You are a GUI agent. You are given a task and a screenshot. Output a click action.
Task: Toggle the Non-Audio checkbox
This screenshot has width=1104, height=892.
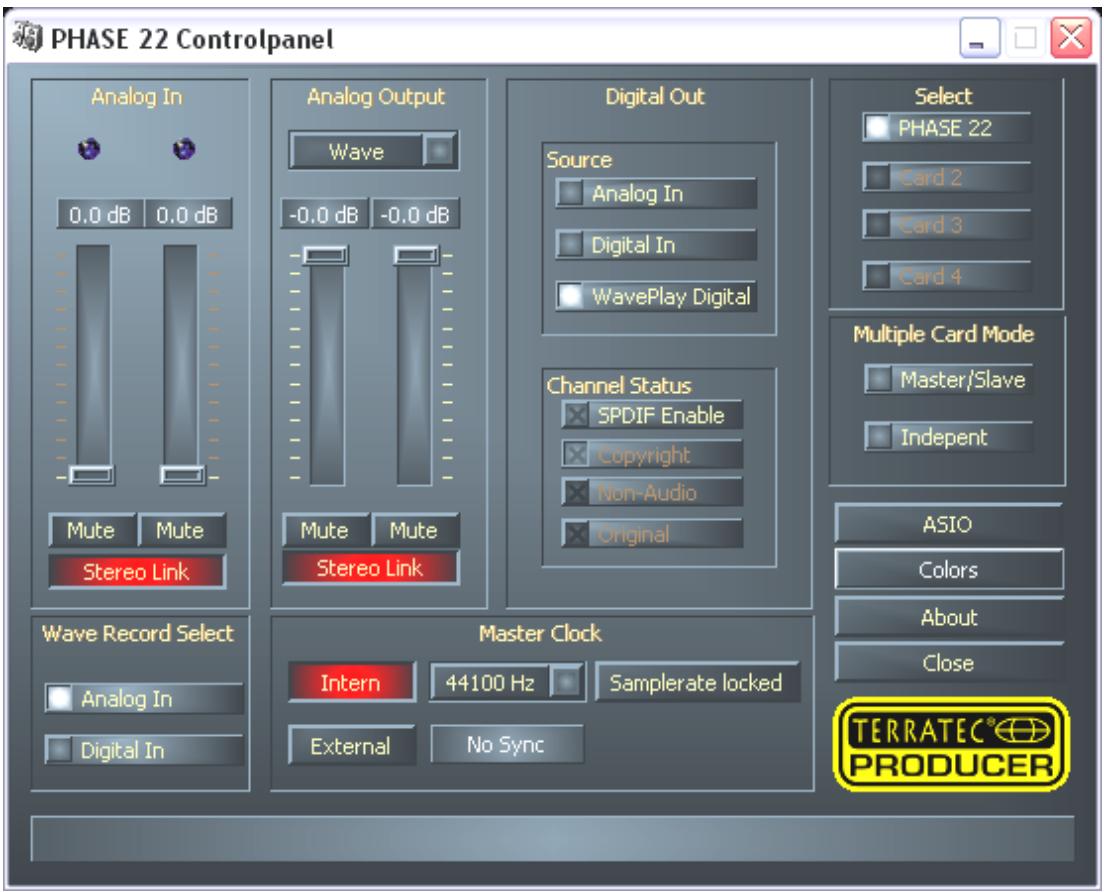(652, 492)
